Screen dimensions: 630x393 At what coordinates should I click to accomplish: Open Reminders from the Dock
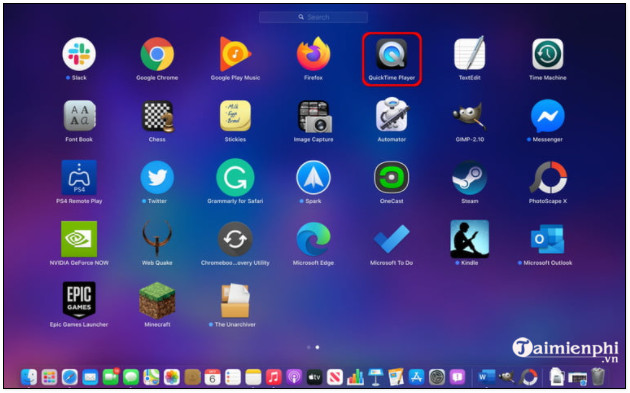tap(233, 377)
